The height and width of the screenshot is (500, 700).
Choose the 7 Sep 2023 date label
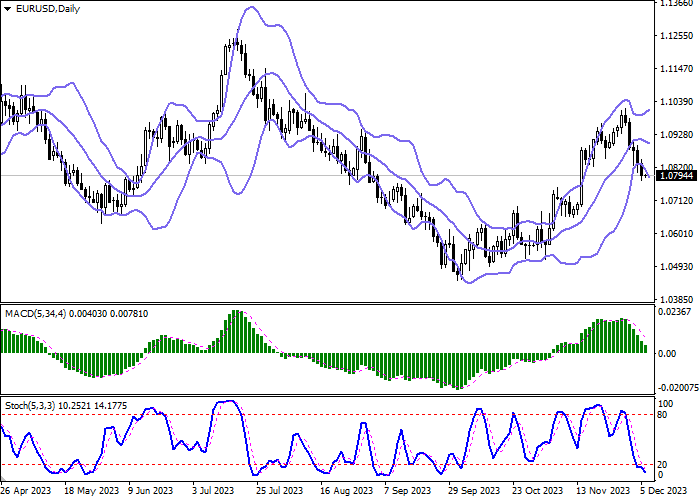(x=408, y=491)
